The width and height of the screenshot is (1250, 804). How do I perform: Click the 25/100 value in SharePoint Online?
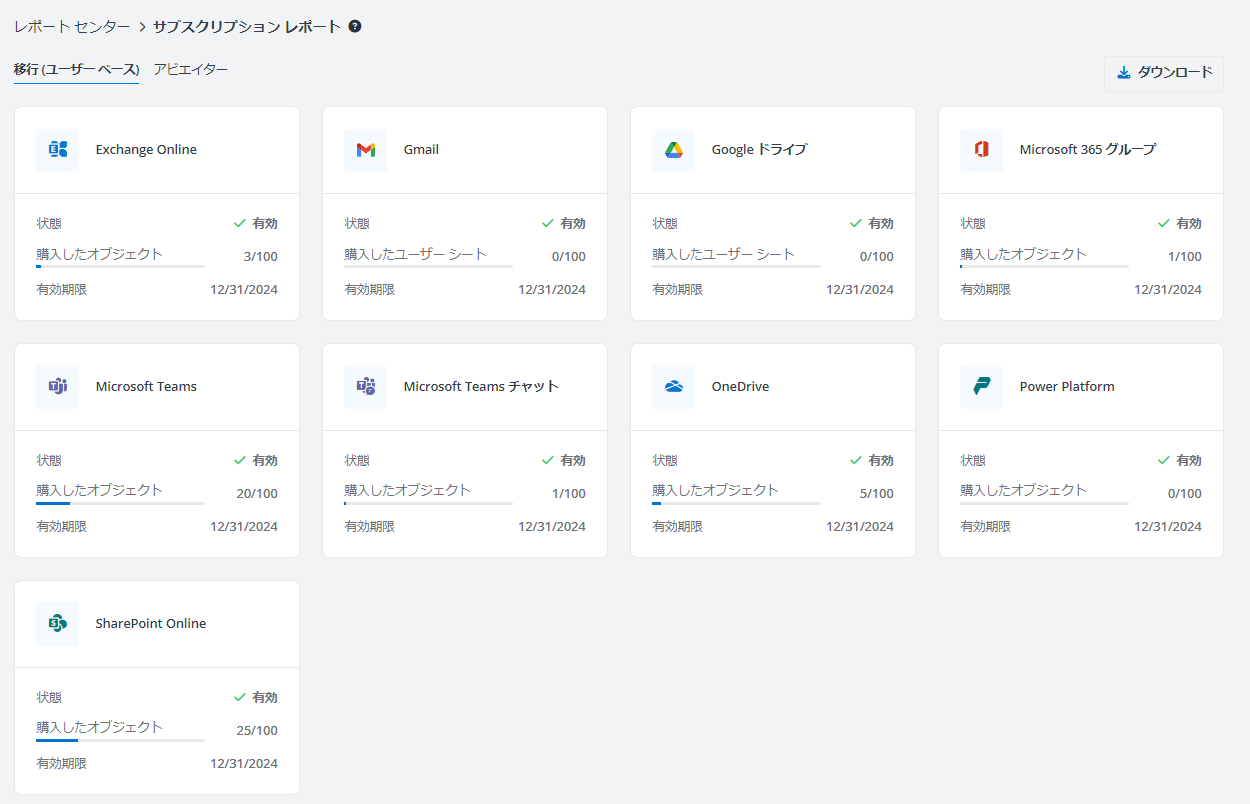pos(257,731)
